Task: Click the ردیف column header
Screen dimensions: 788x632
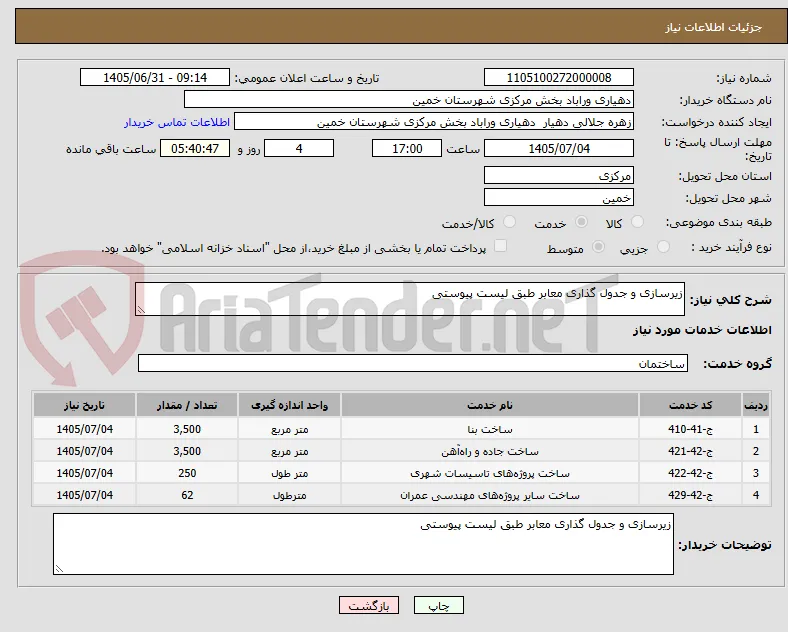Action: tap(756, 405)
